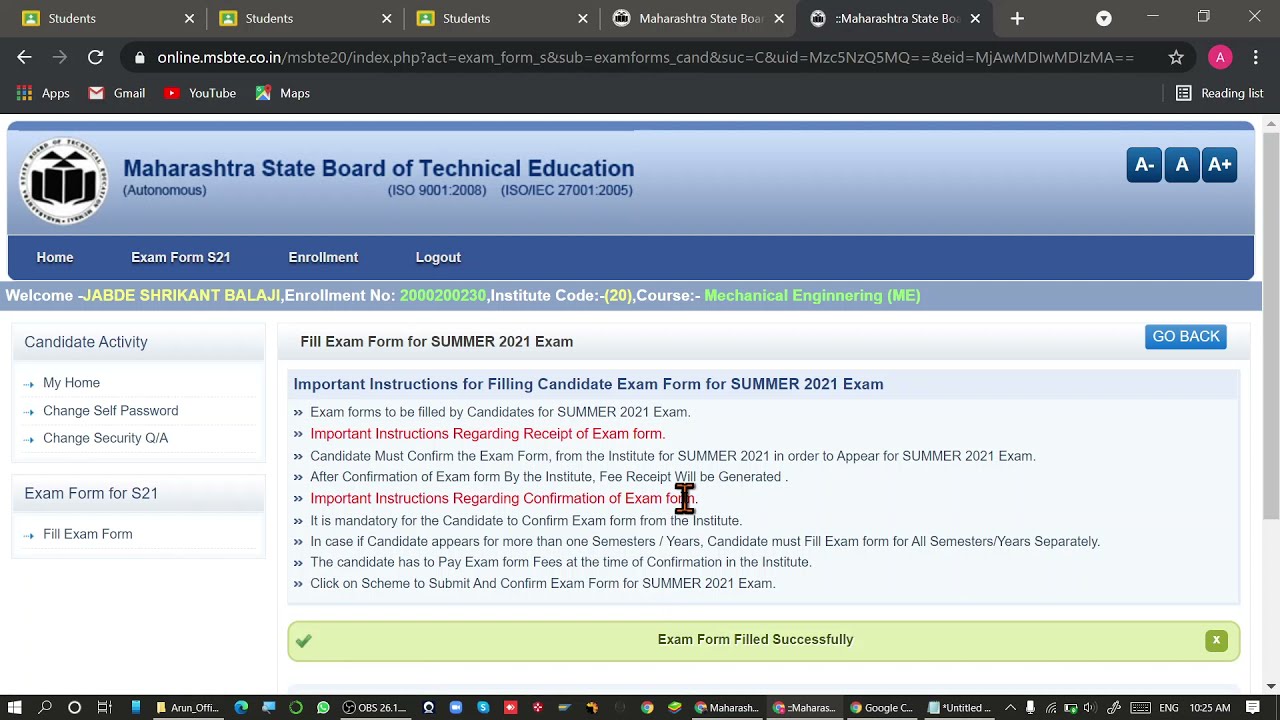
Task: Open the YouTube bookmark
Action: coord(200,93)
